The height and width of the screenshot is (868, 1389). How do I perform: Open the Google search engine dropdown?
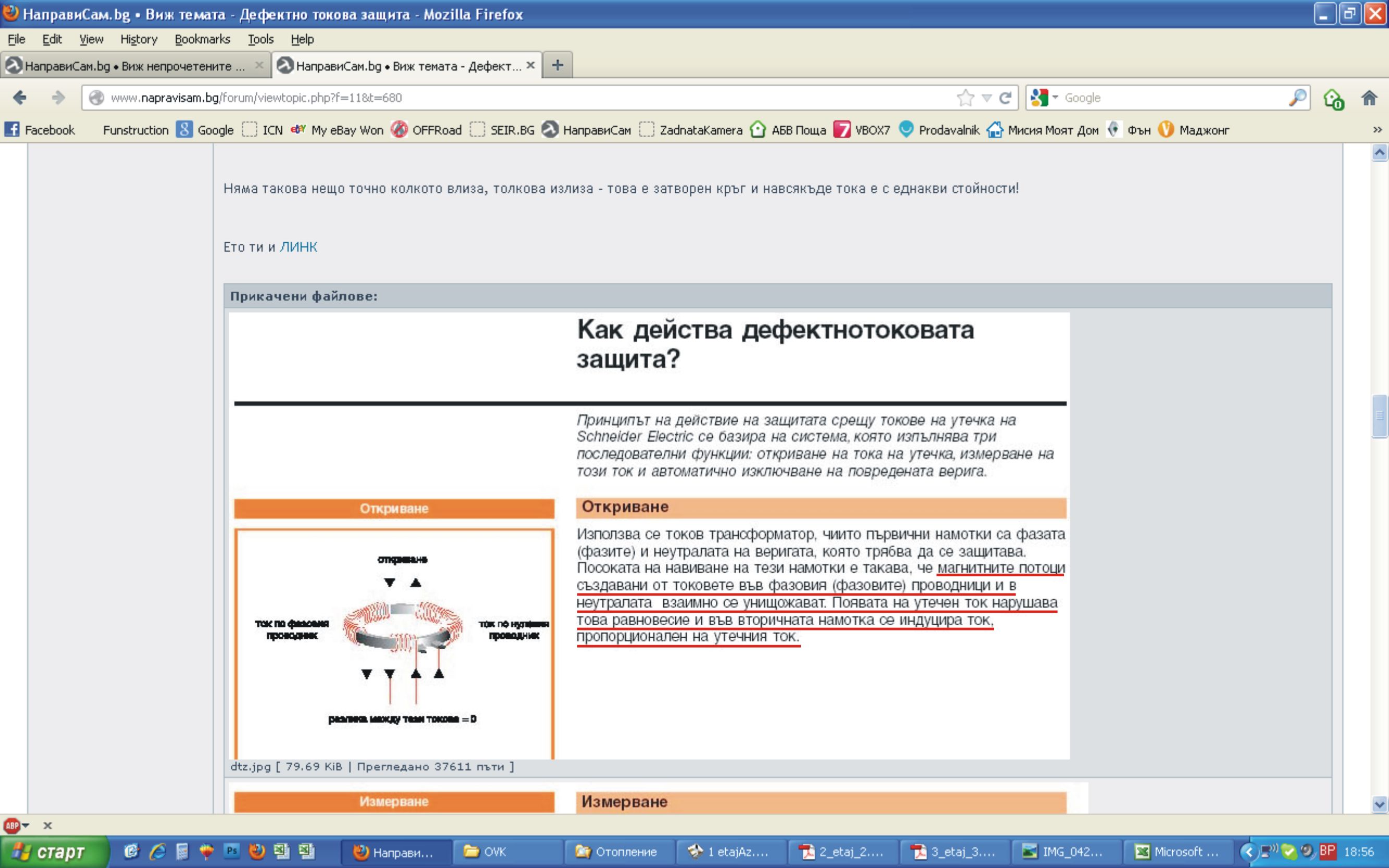coord(1044,97)
